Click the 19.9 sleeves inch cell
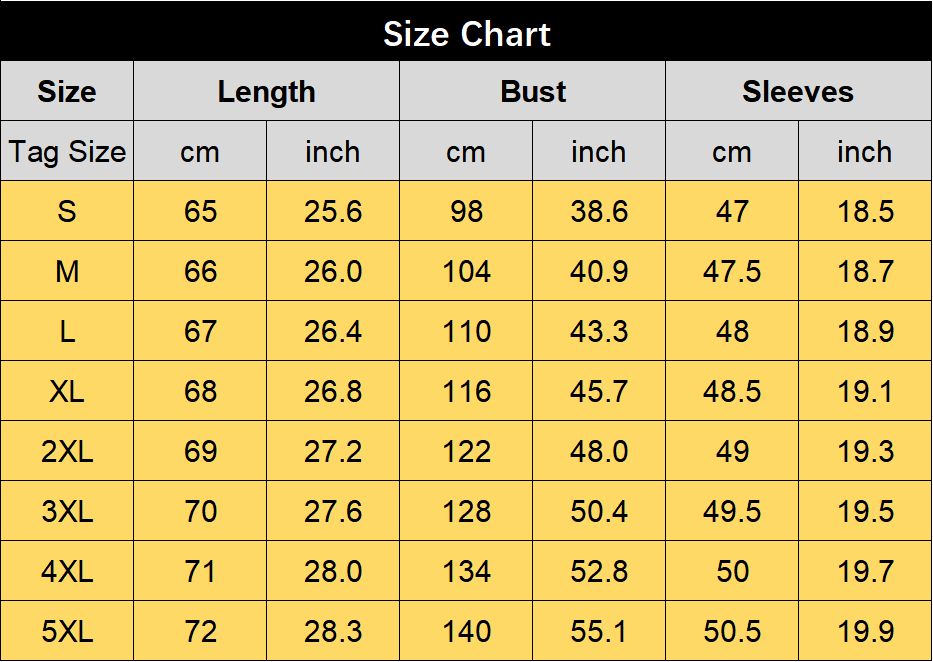The width and height of the screenshot is (933, 662). tap(865, 631)
